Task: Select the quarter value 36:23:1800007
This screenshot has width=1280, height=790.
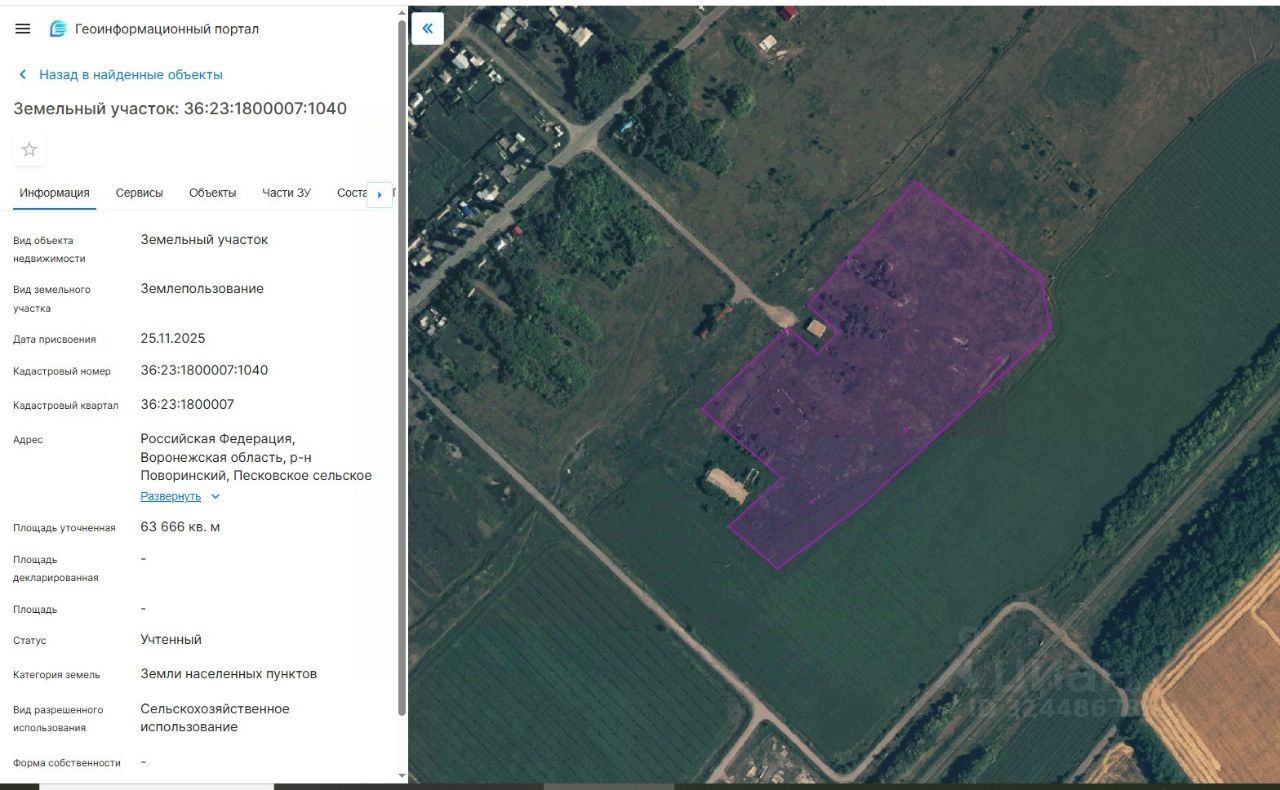Action: pos(187,404)
